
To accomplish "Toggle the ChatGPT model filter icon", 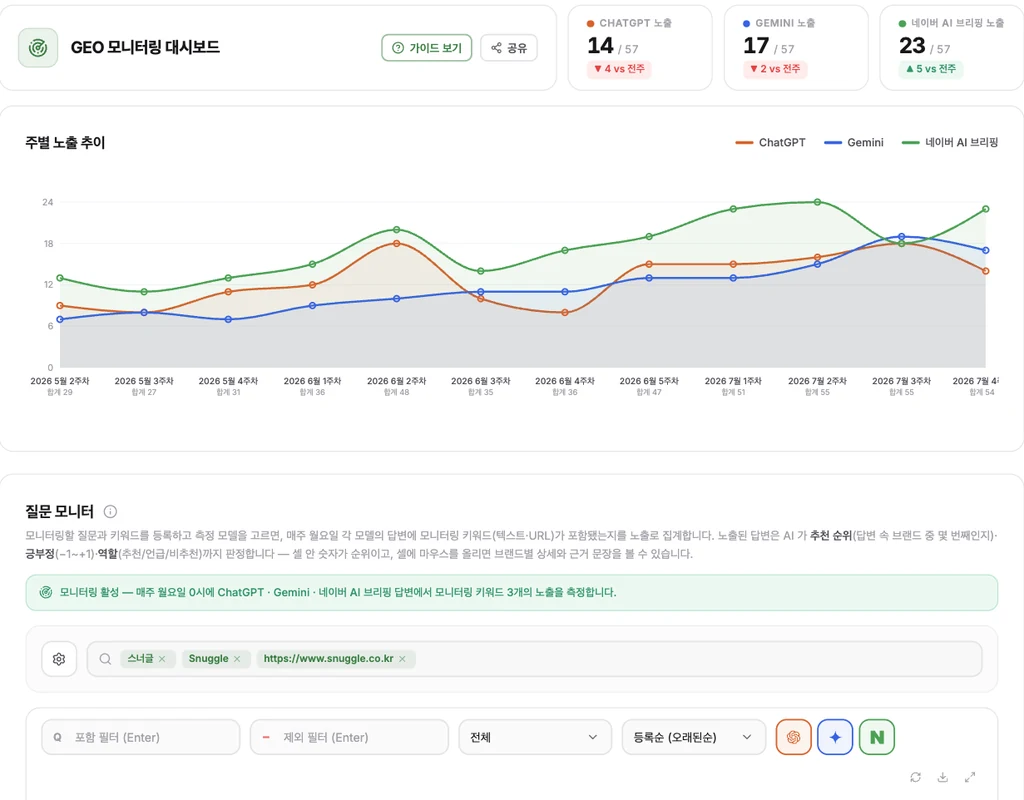I will 793,737.
